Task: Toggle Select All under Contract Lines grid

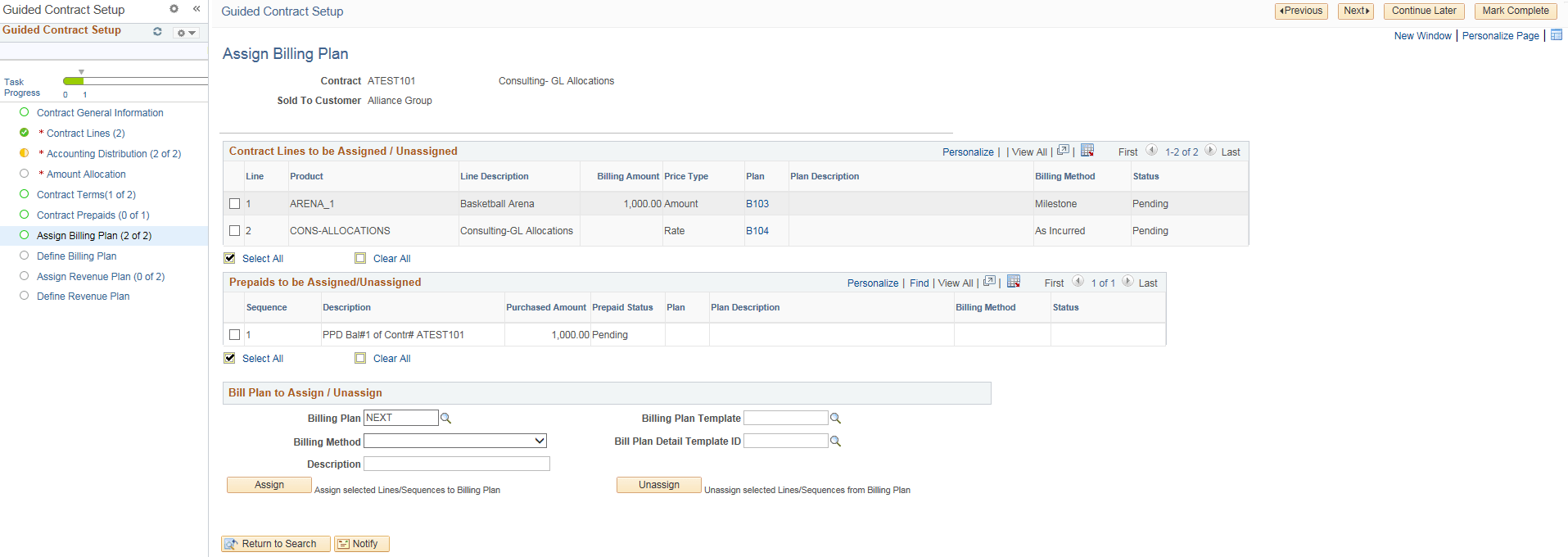Action: [230, 258]
